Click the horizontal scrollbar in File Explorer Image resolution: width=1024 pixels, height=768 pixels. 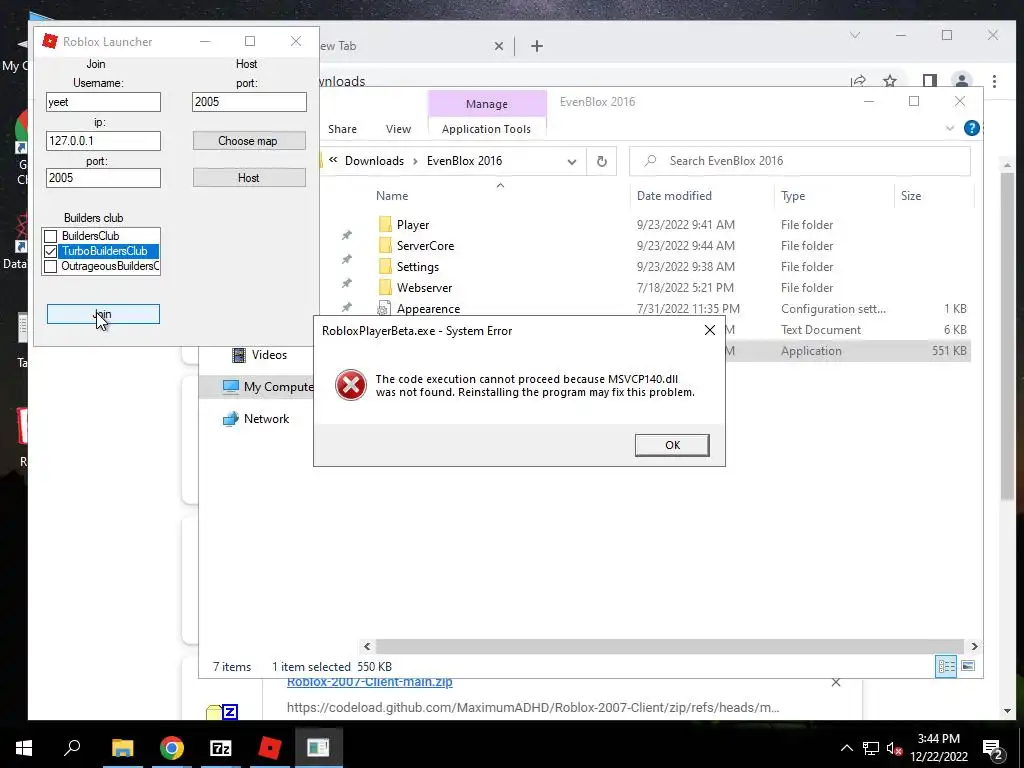(x=670, y=647)
